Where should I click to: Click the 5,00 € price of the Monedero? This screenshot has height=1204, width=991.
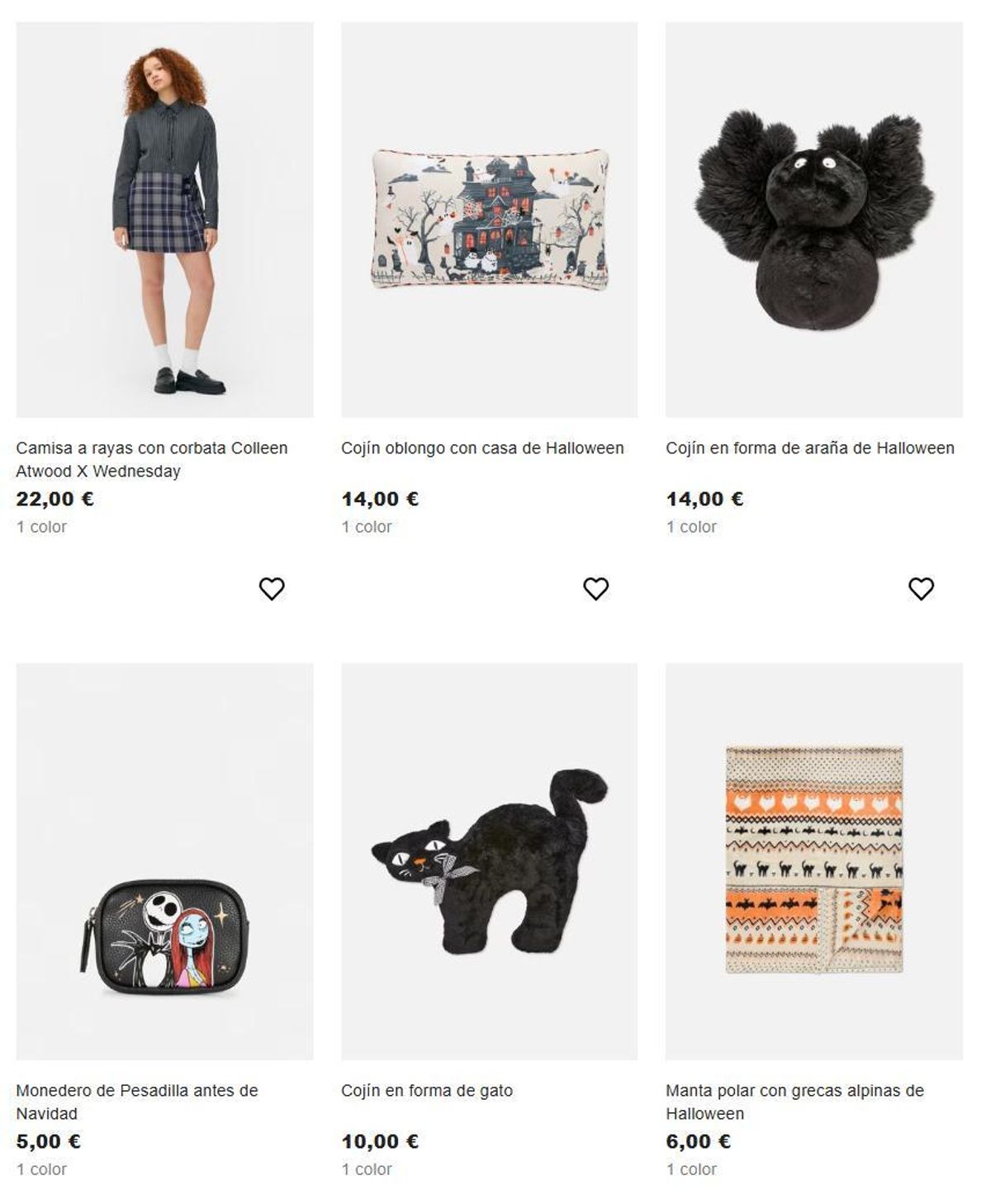click(x=49, y=1141)
